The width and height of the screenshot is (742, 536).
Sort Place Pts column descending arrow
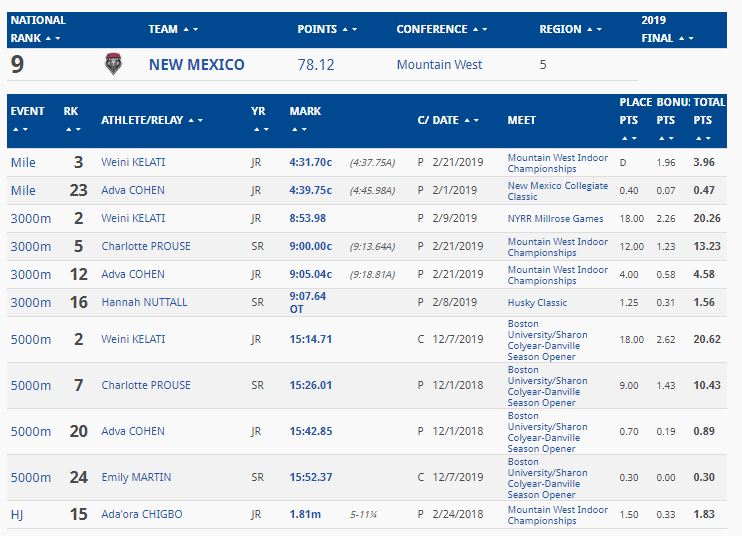(x=634, y=138)
